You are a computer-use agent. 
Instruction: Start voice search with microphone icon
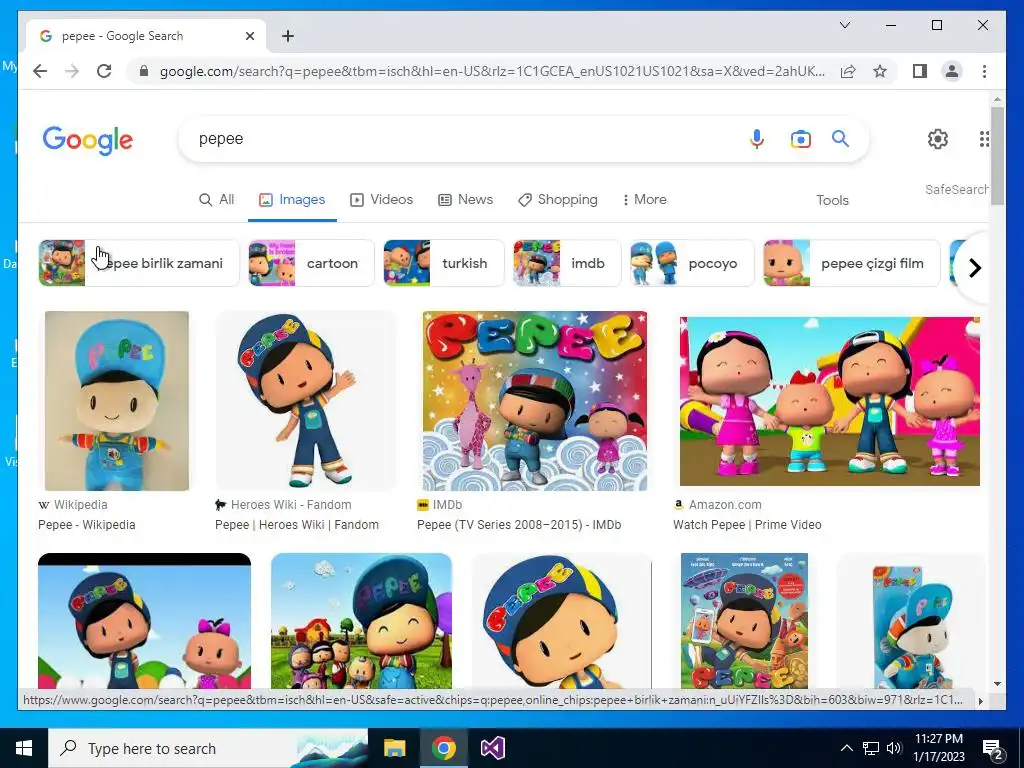tap(757, 138)
